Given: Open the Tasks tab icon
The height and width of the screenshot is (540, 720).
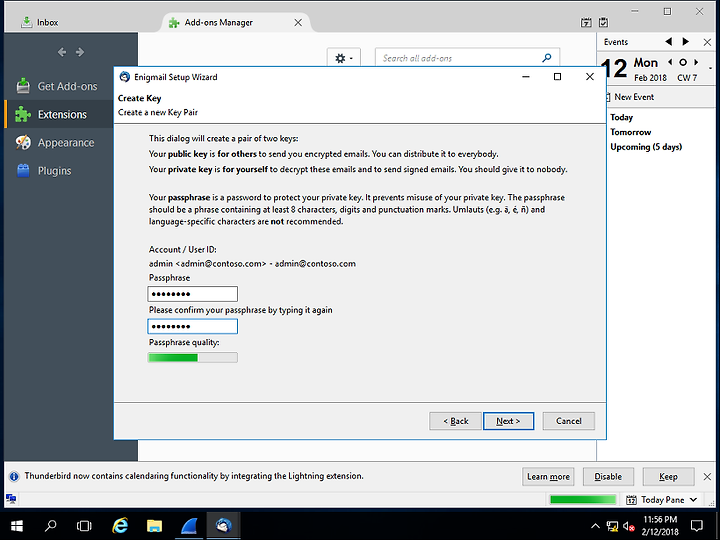Looking at the screenshot, I should point(603,22).
